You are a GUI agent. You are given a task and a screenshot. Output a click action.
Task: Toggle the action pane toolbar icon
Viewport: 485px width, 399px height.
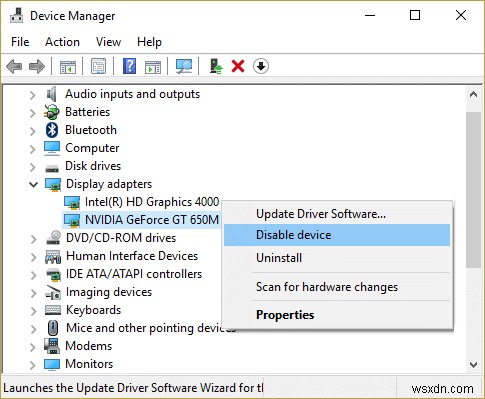pyautogui.click(x=153, y=67)
